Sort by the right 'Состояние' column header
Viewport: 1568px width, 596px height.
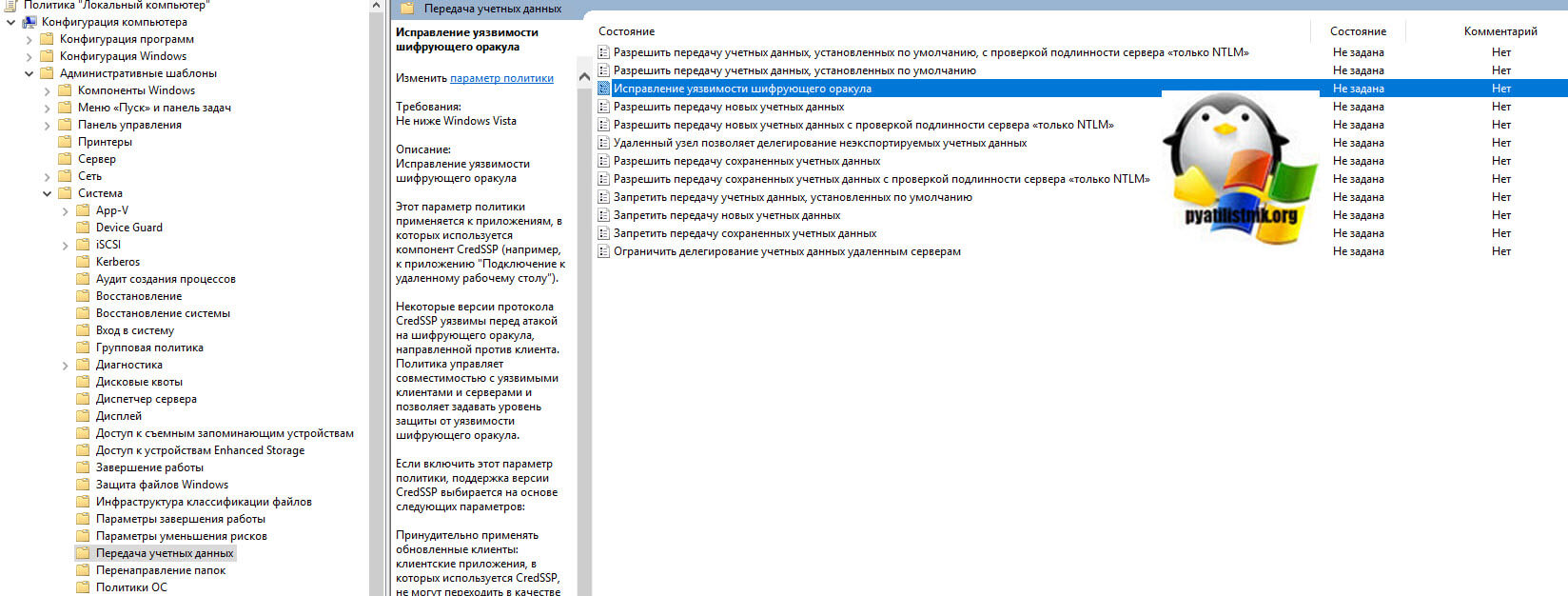[1358, 31]
